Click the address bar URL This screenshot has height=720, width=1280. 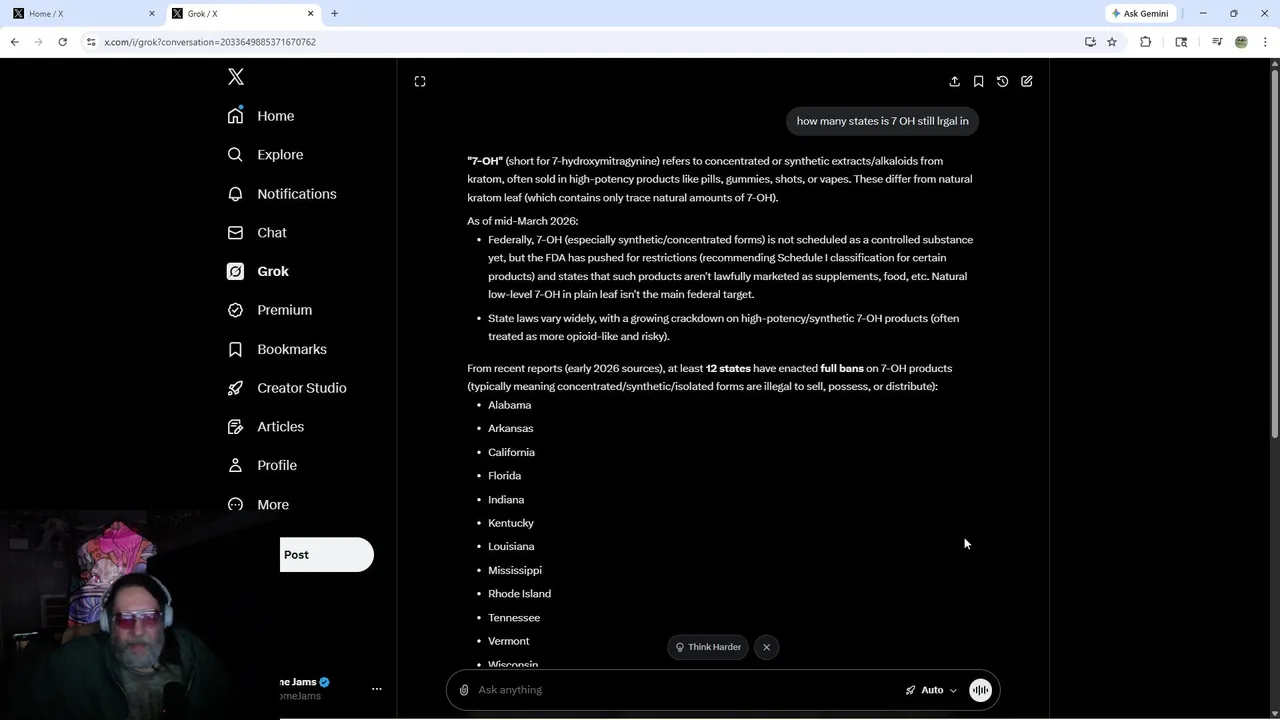210,42
